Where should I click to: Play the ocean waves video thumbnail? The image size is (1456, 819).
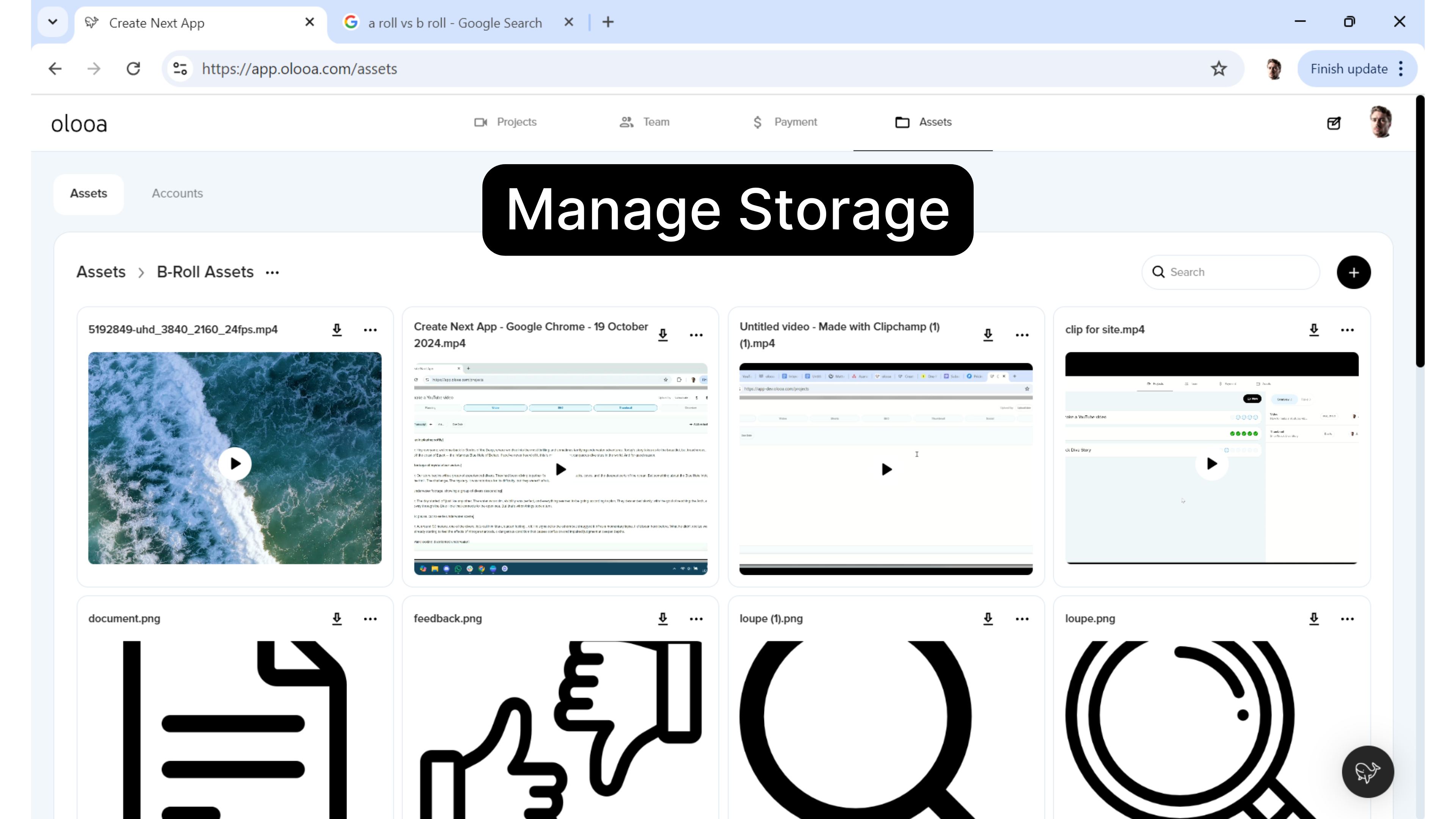235,463
